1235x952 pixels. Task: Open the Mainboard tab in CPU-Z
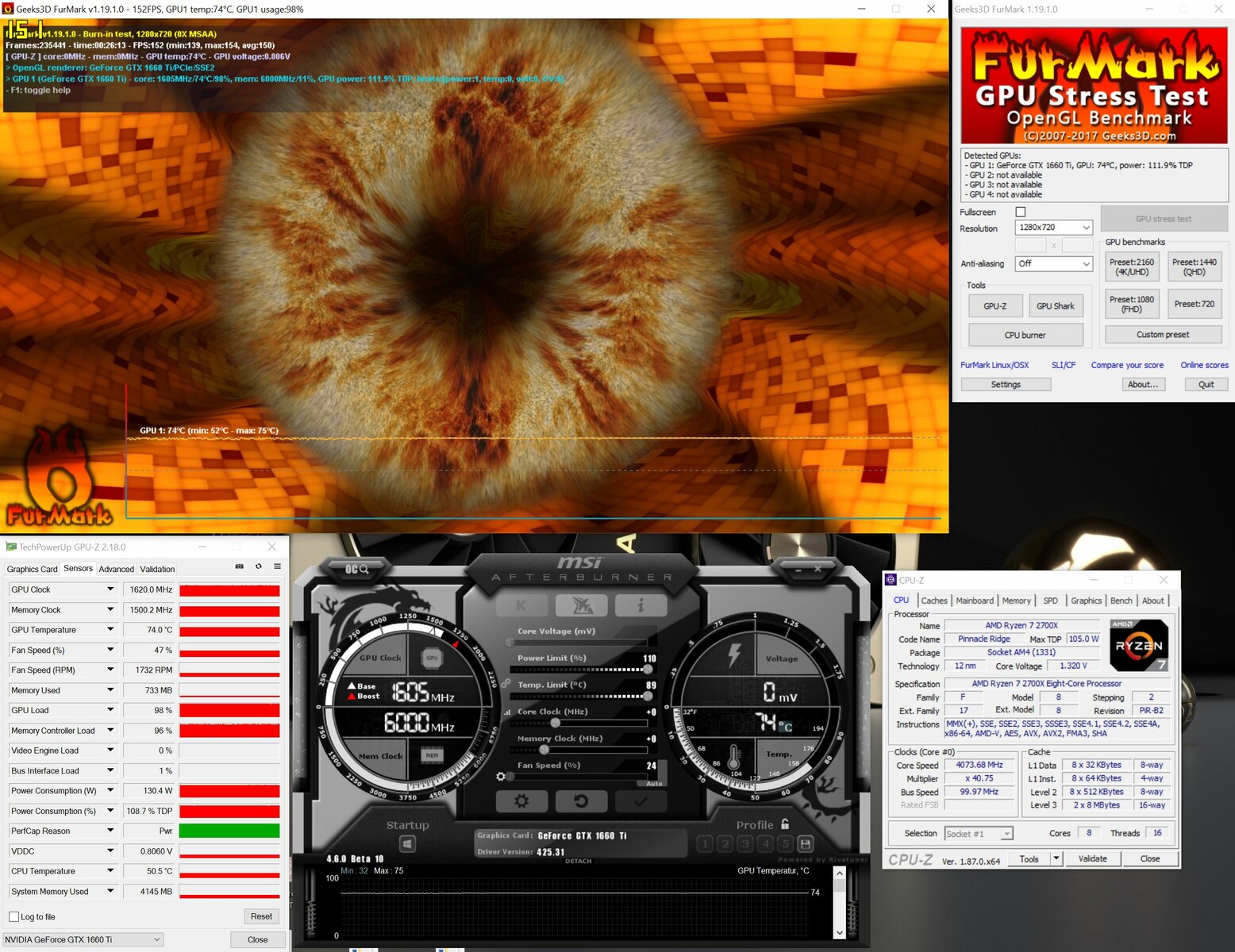975,601
